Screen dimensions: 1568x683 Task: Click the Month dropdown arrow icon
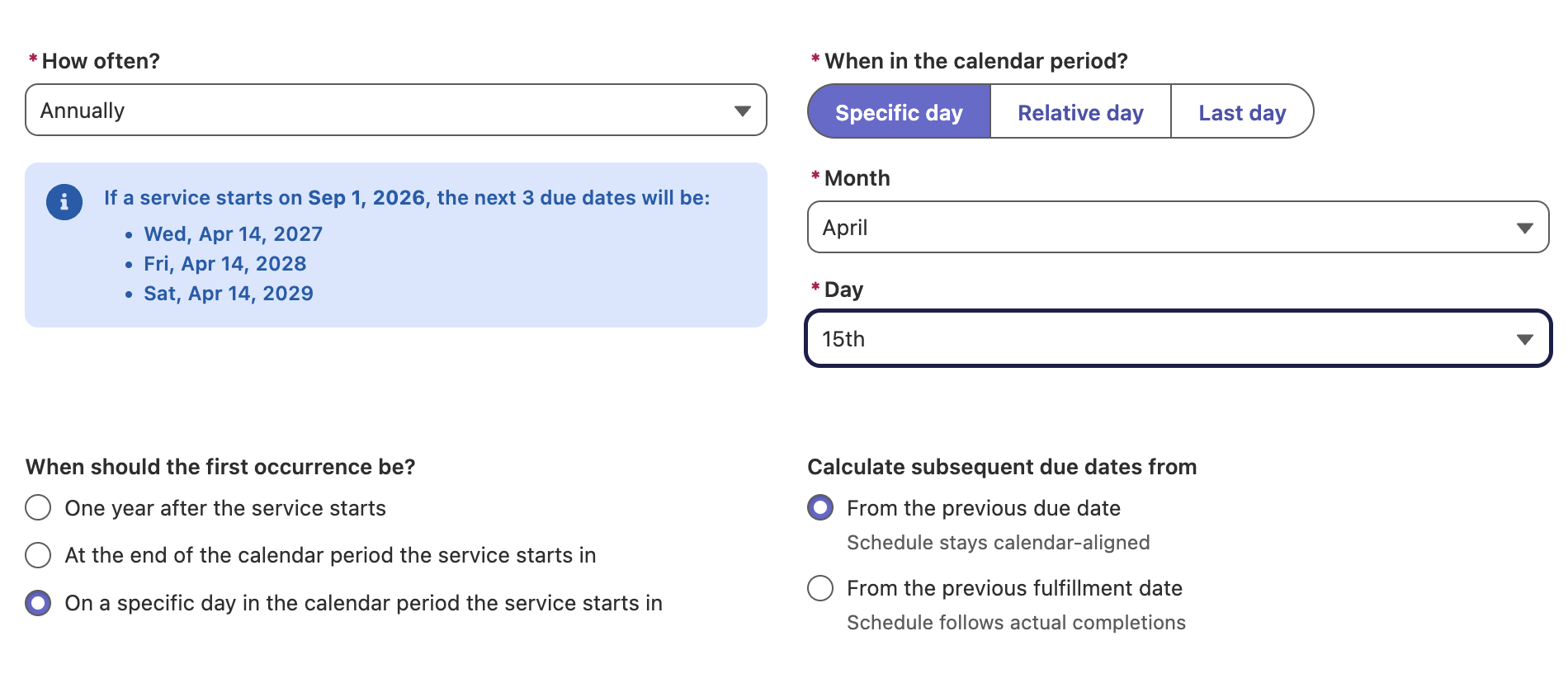pos(1525,228)
